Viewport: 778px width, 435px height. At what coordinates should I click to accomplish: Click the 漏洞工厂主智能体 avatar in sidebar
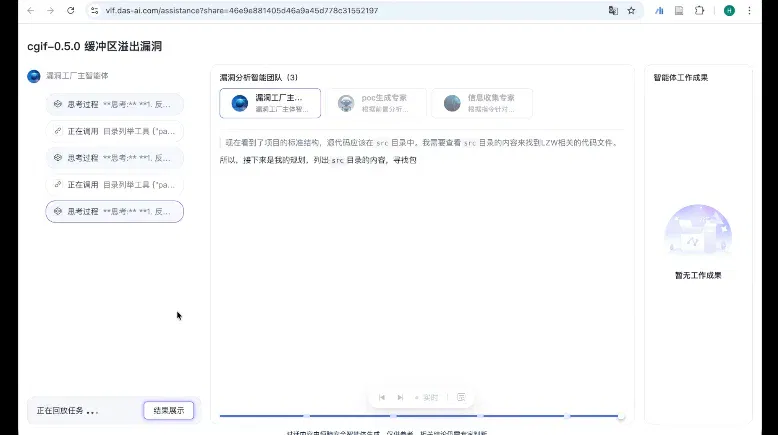(x=34, y=76)
